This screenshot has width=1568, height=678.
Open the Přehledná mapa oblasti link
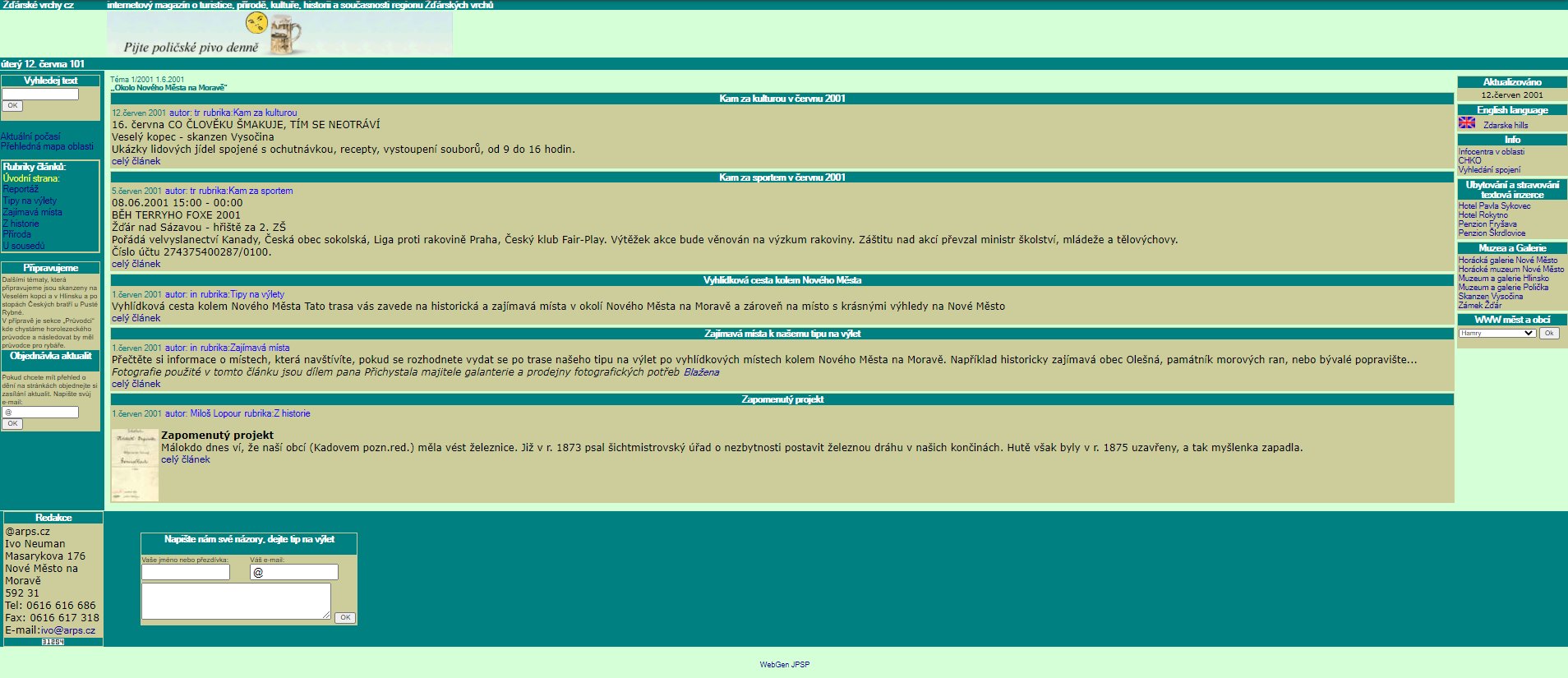click(47, 146)
